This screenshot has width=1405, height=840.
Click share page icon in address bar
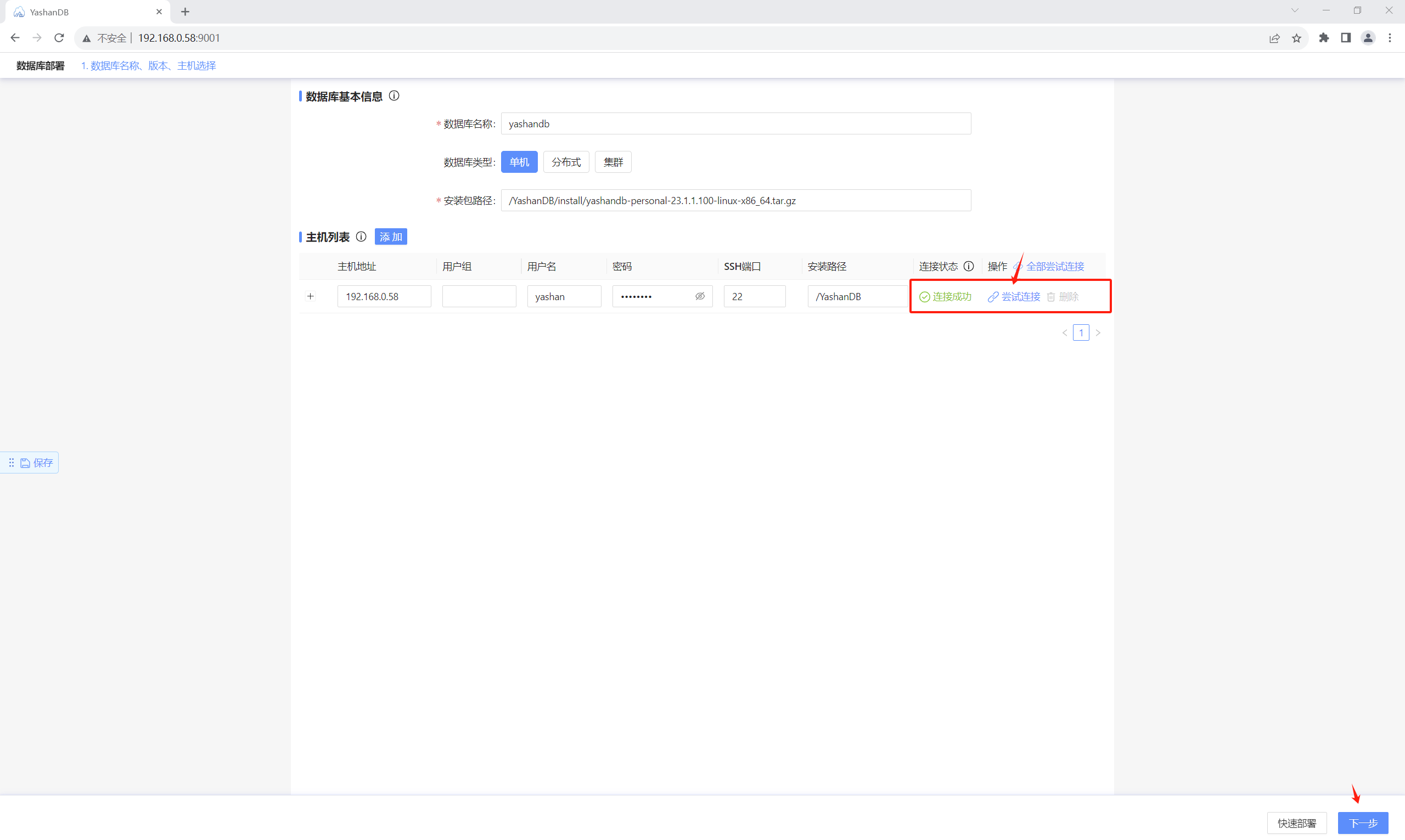pos(1274,38)
